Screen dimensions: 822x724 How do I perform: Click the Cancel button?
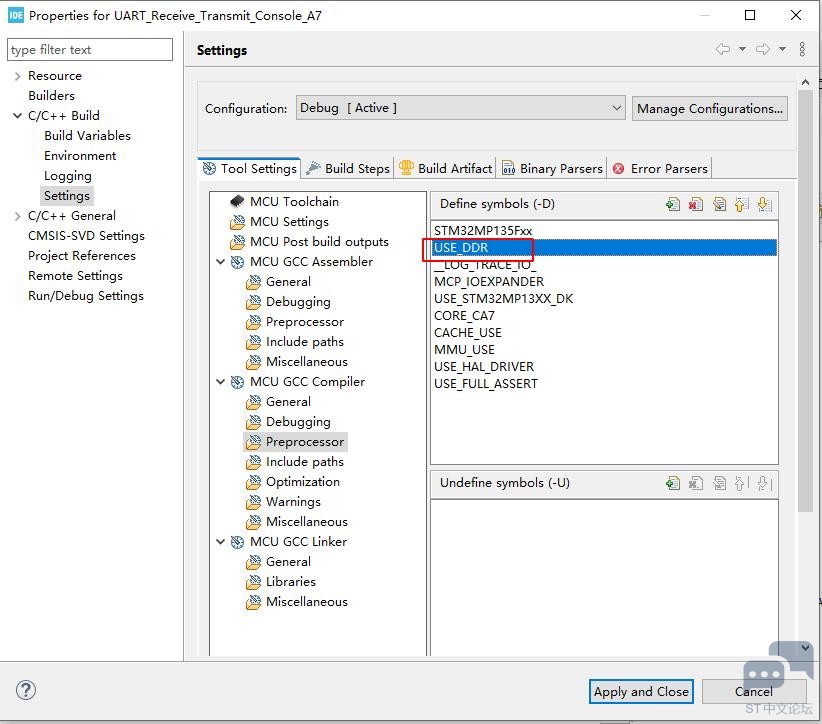pyautogui.click(x=753, y=691)
